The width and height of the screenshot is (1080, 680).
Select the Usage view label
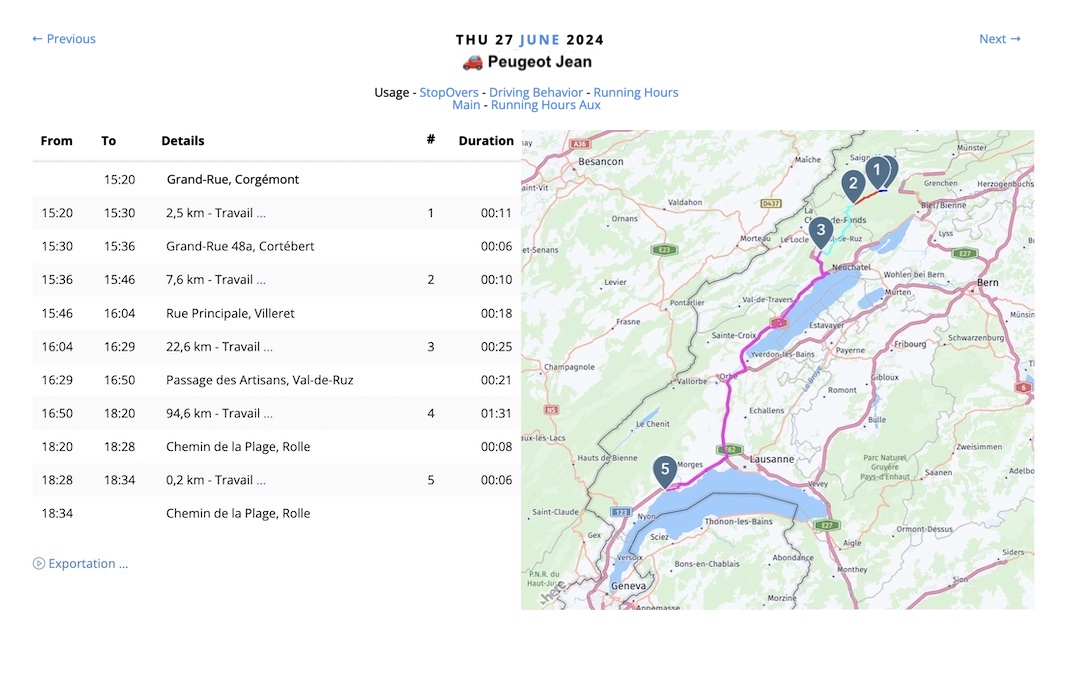coord(391,92)
